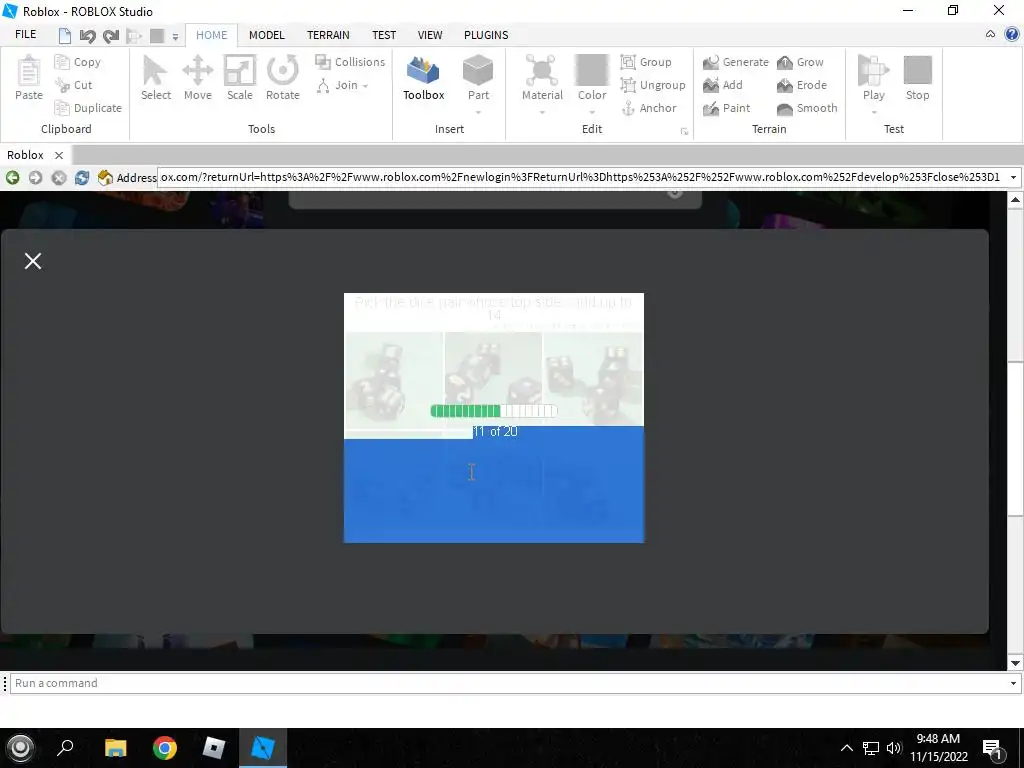The height and width of the screenshot is (768, 1024).
Task: Switch to the HOME ribbon tab
Action: (x=212, y=35)
